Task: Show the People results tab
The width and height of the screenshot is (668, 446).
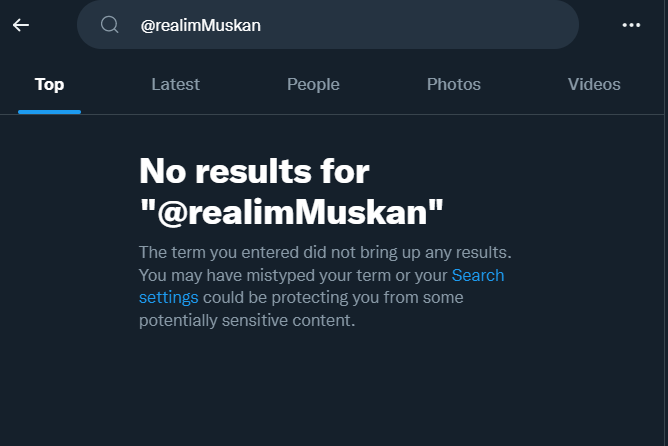Action: pos(313,84)
